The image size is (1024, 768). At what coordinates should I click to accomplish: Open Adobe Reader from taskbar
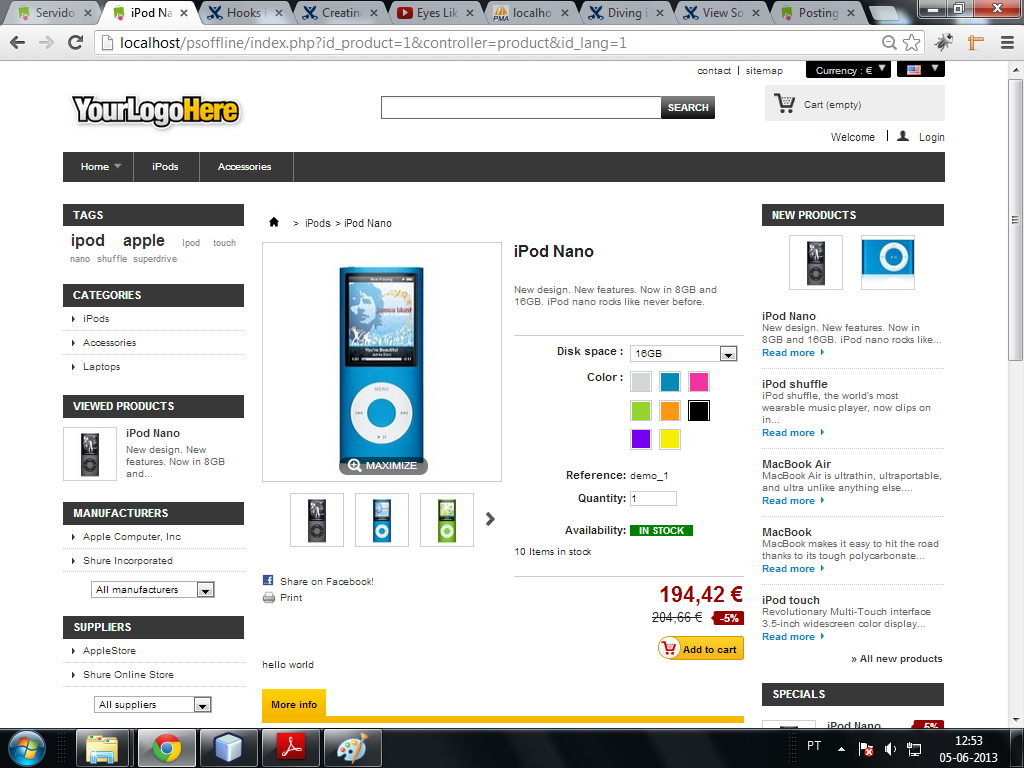291,748
